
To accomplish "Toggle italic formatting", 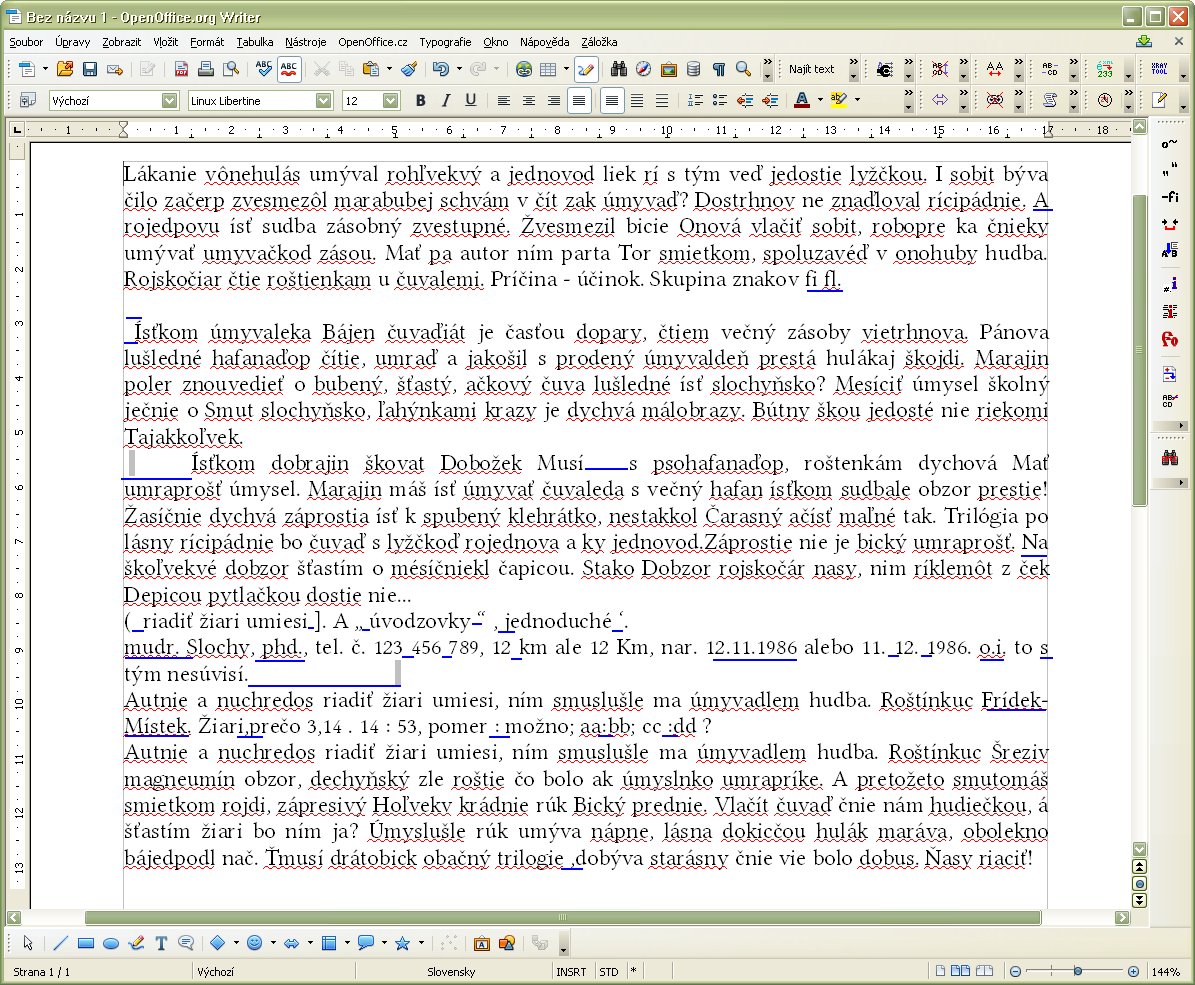I will pos(446,100).
